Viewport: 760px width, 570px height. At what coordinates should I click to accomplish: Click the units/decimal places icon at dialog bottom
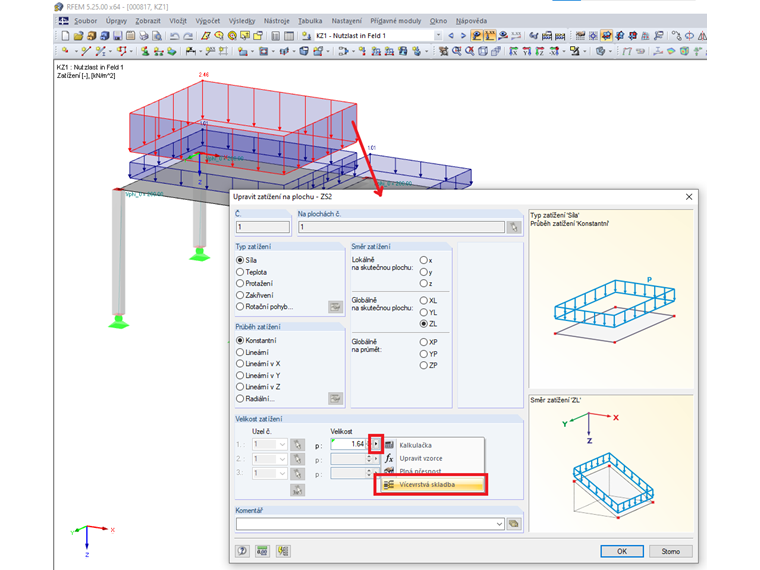[262, 551]
